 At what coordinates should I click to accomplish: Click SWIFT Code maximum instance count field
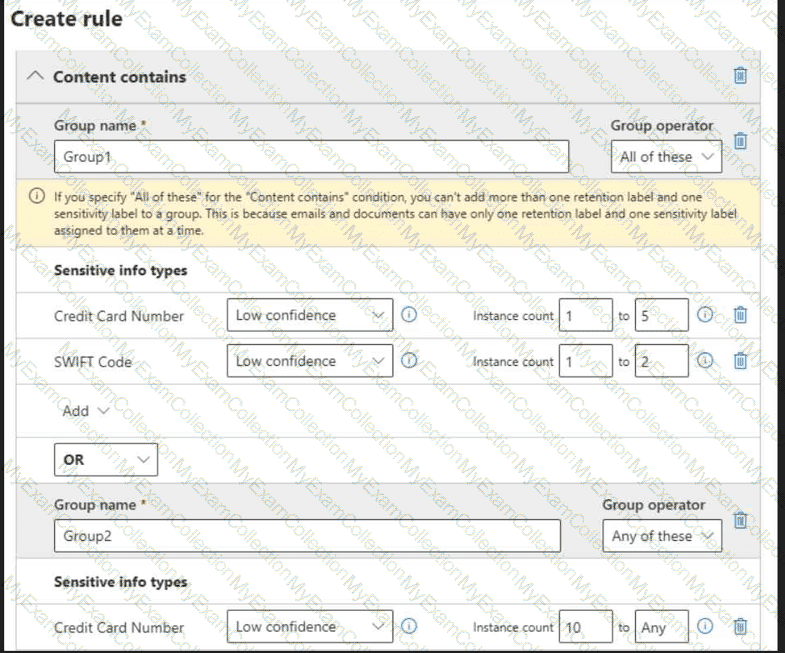660,361
